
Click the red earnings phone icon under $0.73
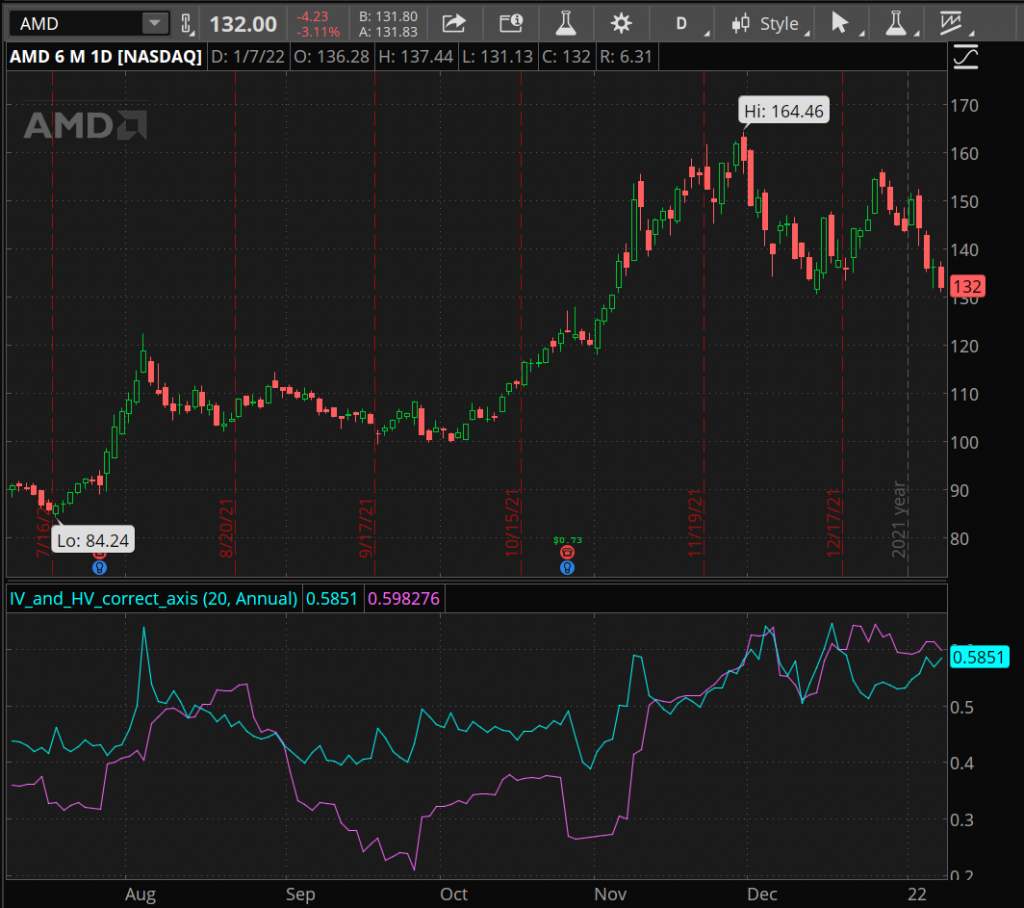pyautogui.click(x=567, y=553)
